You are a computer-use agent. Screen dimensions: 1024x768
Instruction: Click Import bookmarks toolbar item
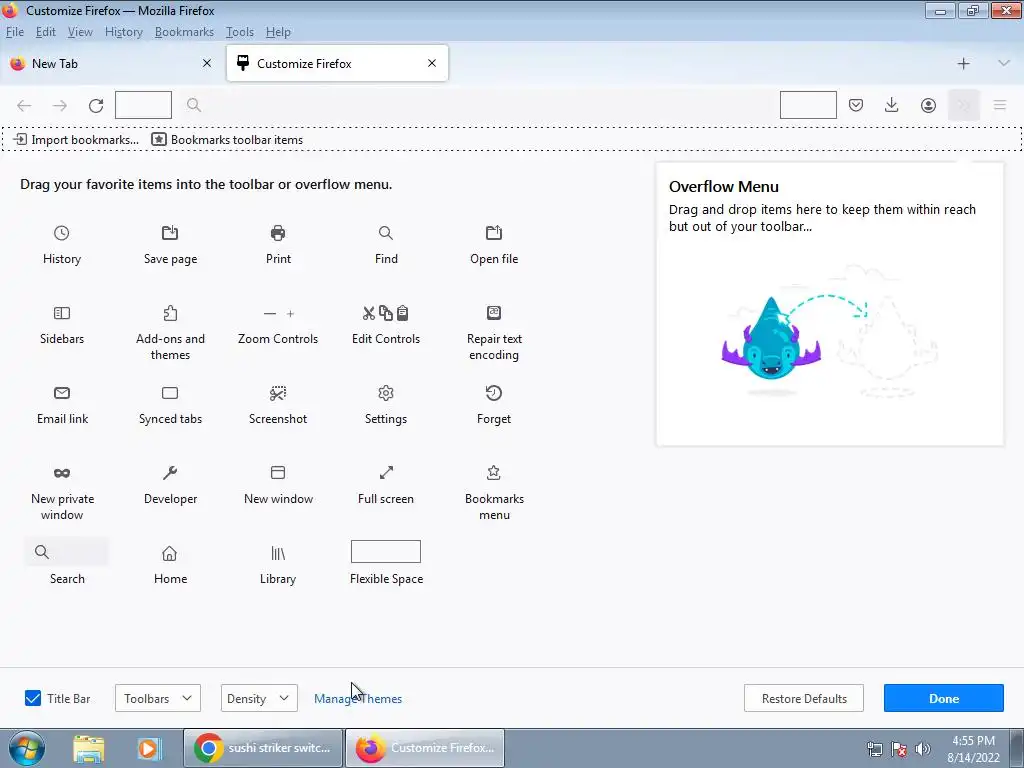tap(76, 140)
